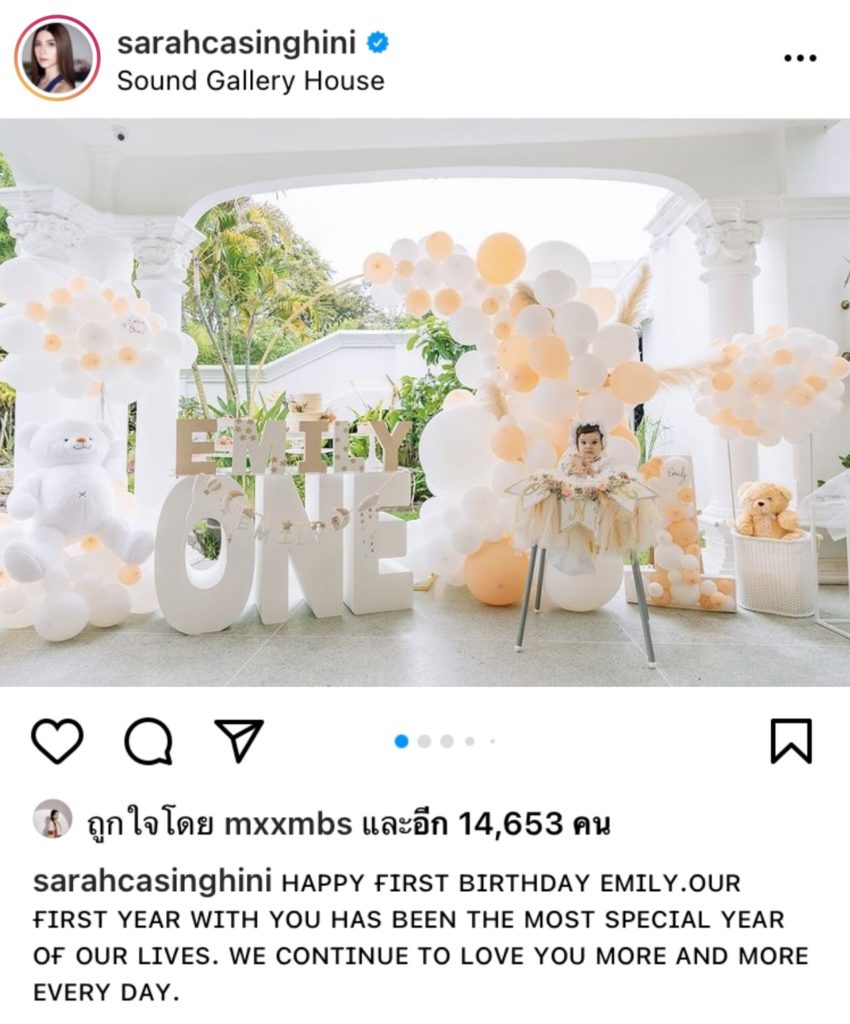The image size is (850, 1024).
Task: Select the first blue carousel indicator dot
Action: tap(401, 741)
